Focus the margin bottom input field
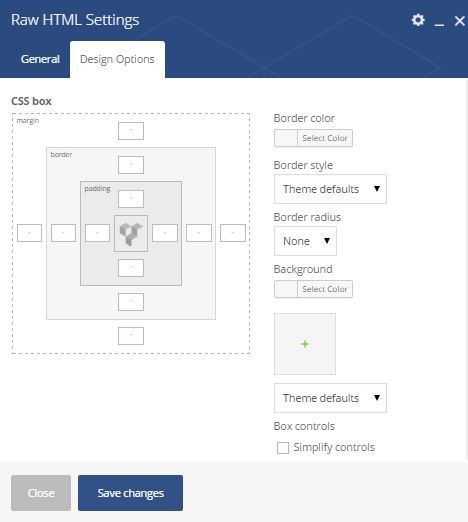 (x=131, y=336)
